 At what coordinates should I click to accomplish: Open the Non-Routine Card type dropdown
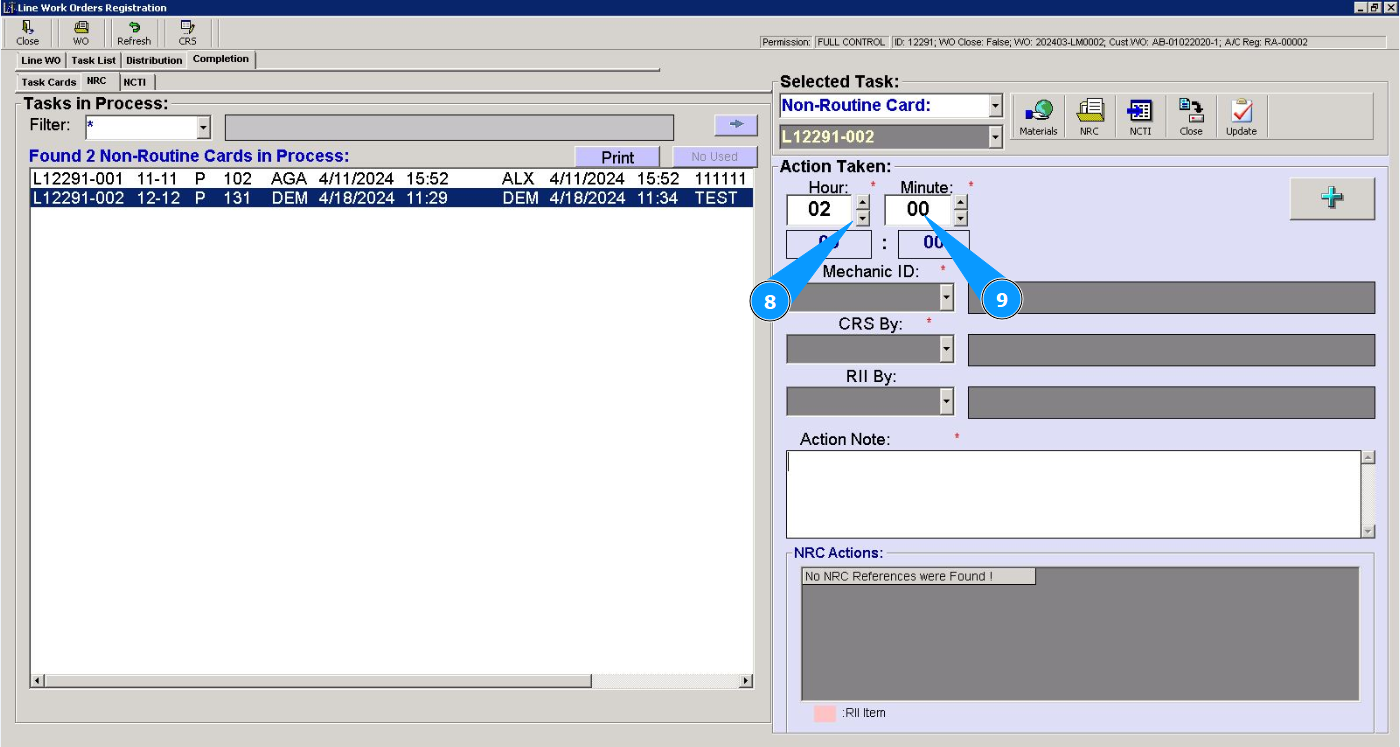point(995,106)
